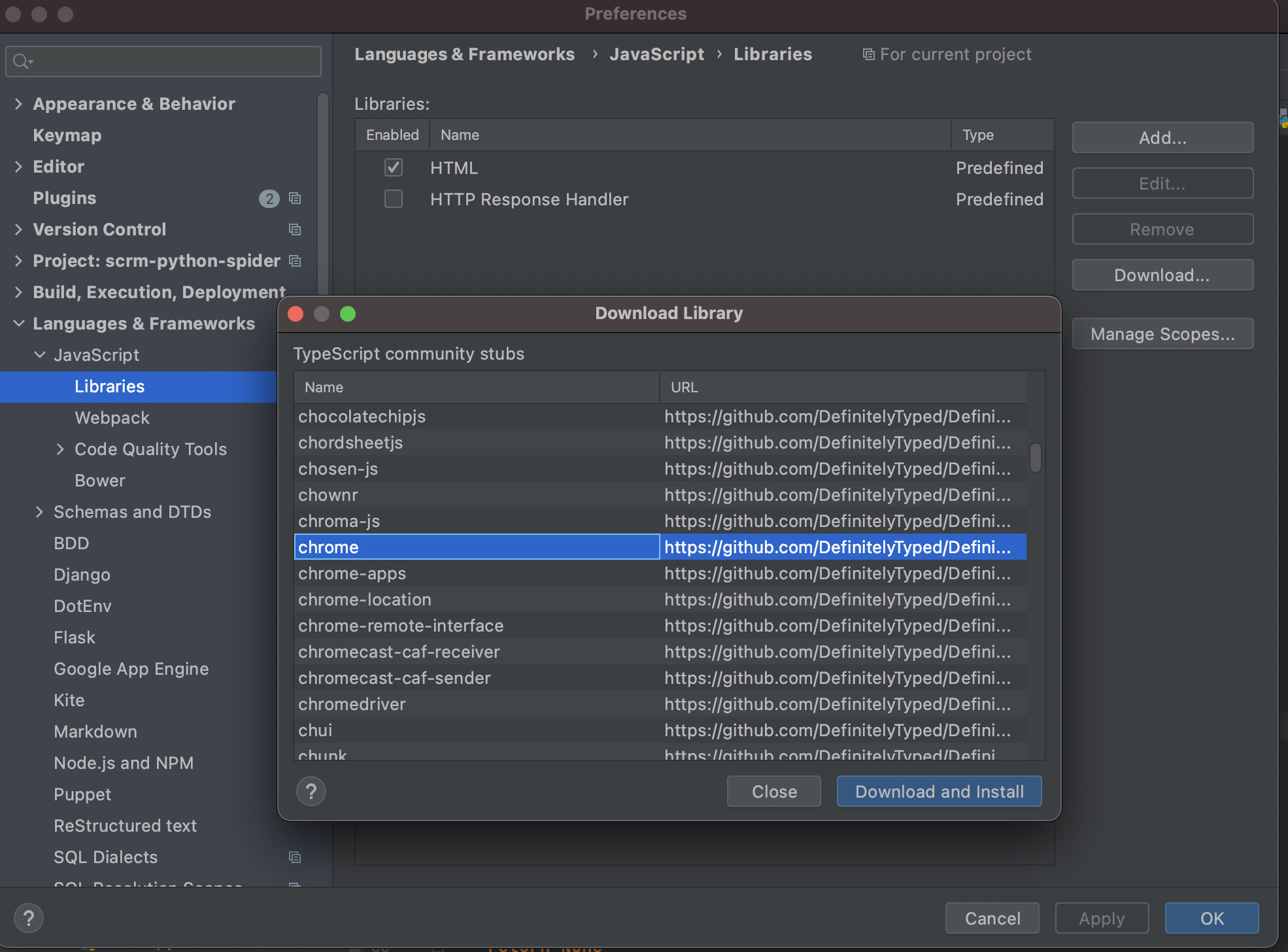Open the Kite settings page
Screen dimensions: 1288x952
click(69, 700)
